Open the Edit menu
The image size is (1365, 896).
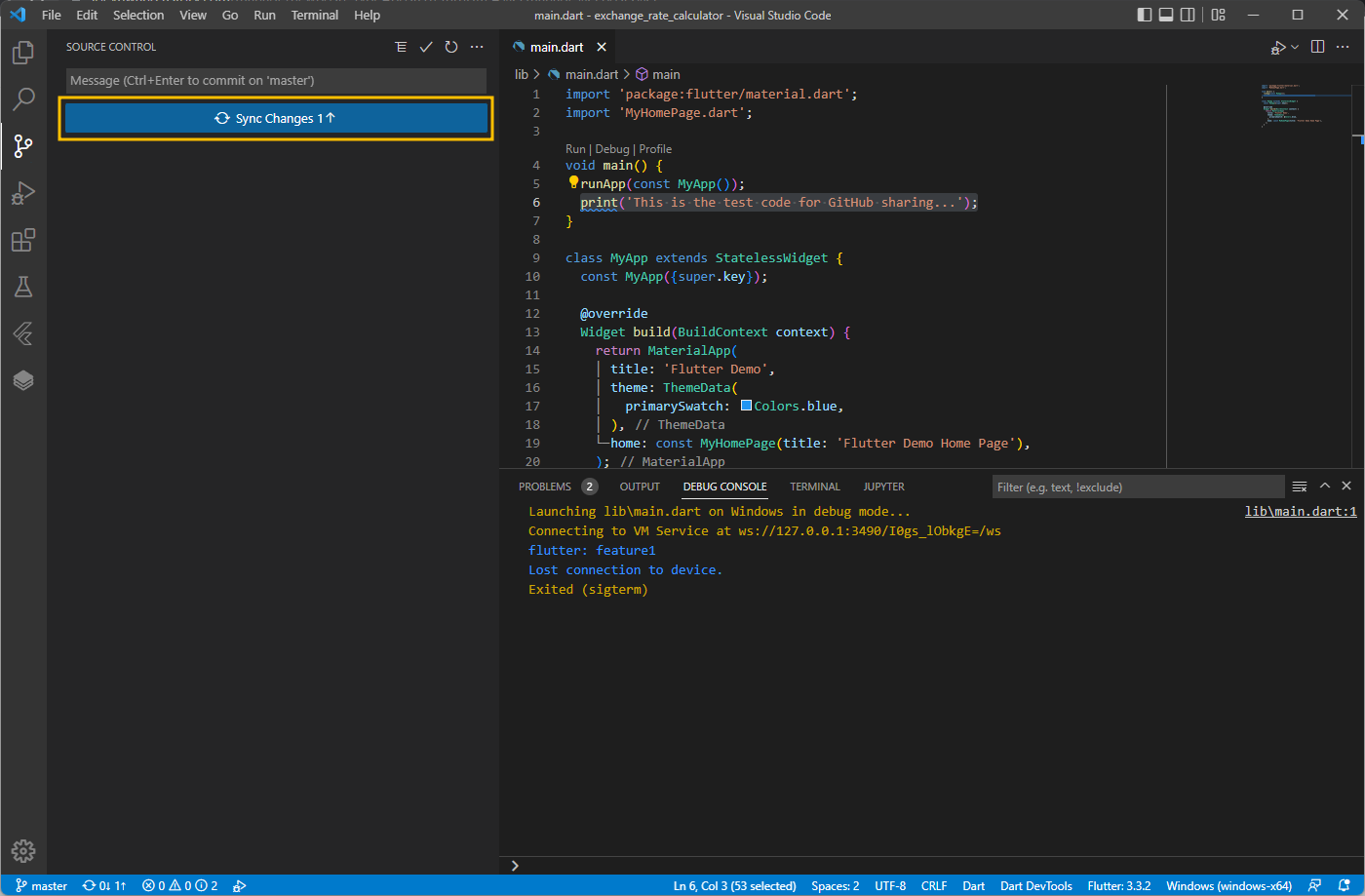87,15
